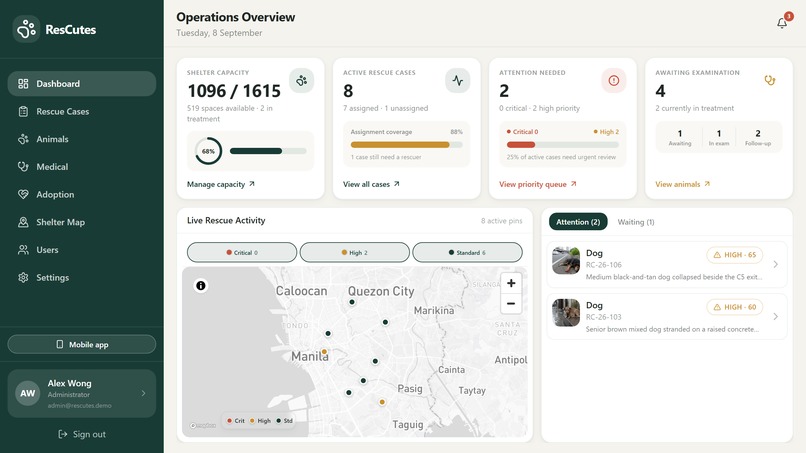Click the map info icon
This screenshot has width=806, height=453.
tap(200, 285)
